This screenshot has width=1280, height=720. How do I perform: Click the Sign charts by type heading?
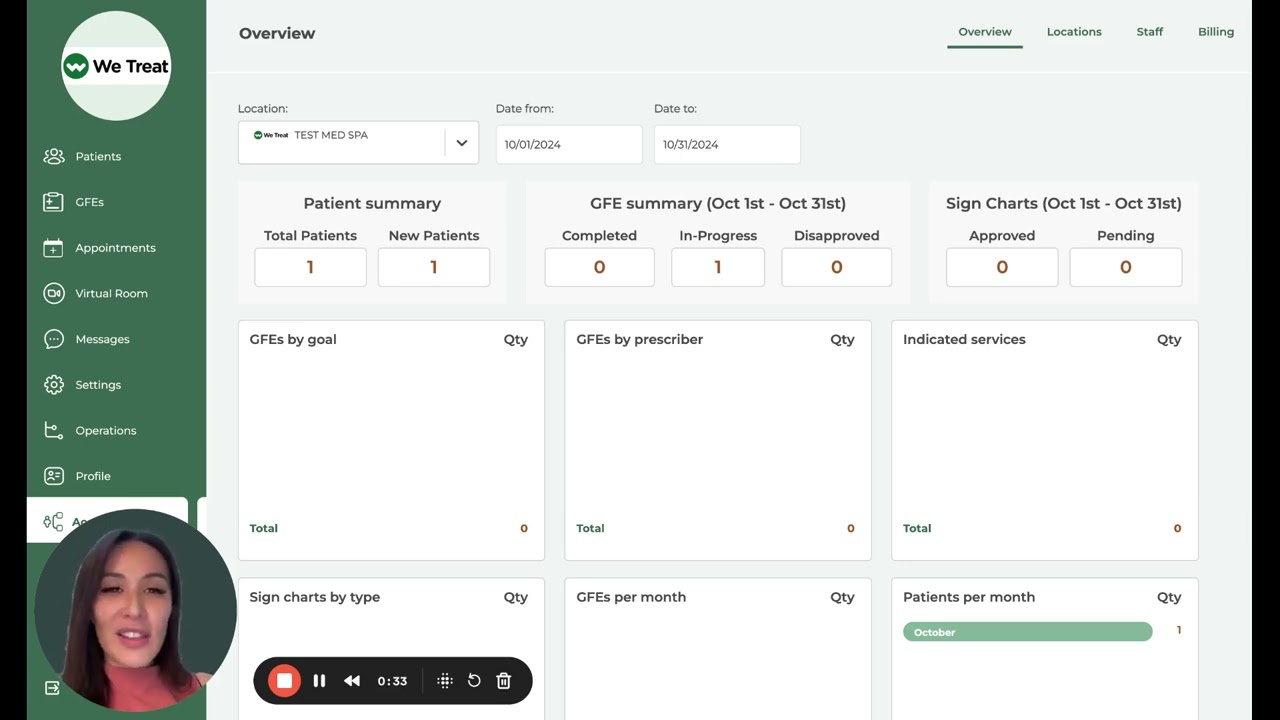[314, 597]
